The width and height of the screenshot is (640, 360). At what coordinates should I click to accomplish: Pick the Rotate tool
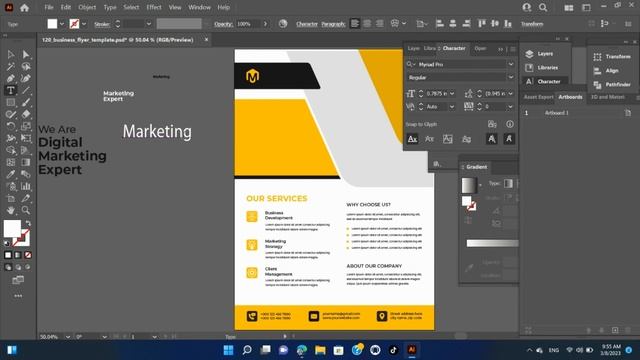(11, 126)
